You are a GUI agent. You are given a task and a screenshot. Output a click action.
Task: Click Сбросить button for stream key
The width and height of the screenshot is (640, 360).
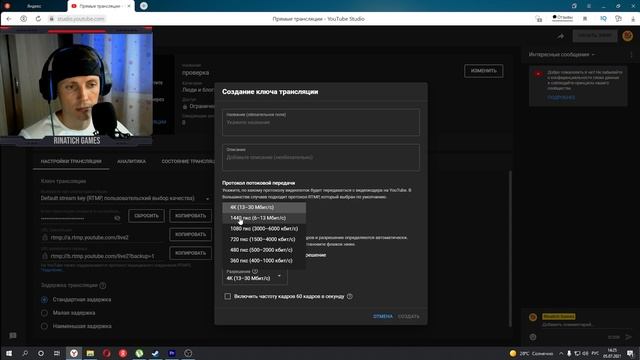146,216
